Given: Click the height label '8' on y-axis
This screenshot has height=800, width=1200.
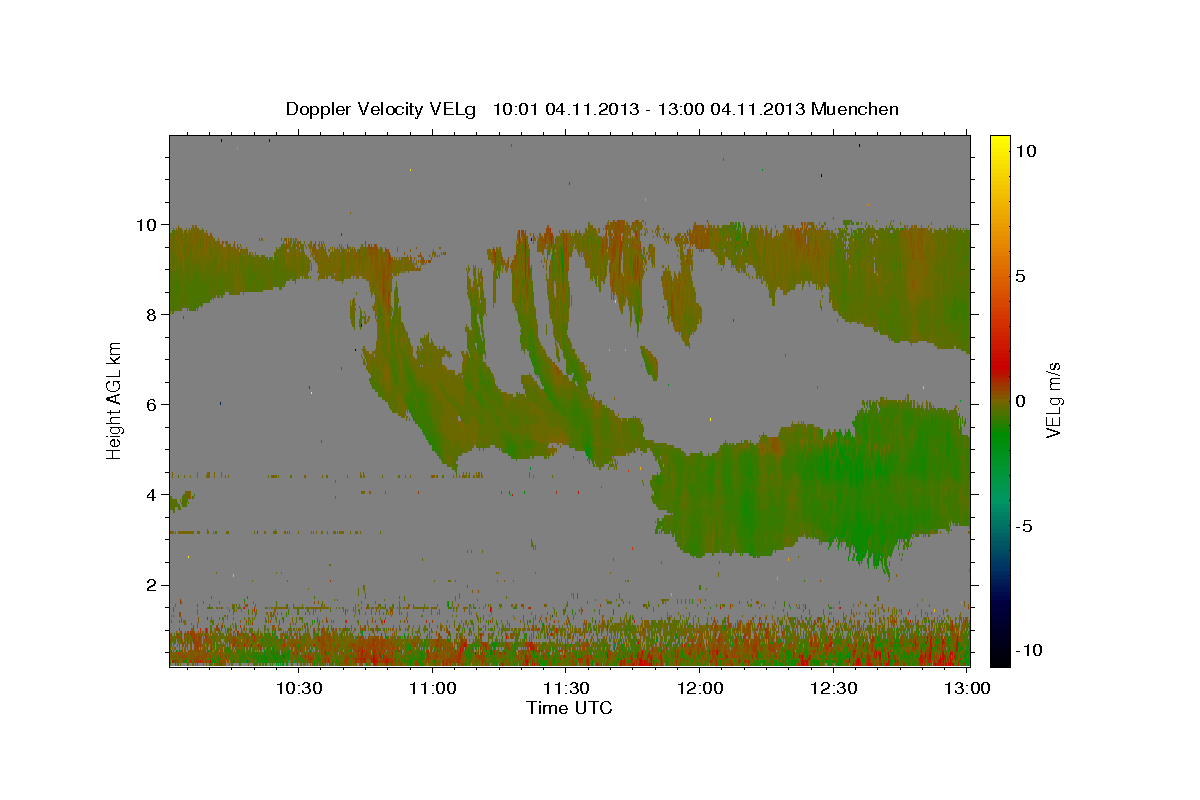Looking at the screenshot, I should tap(152, 314).
